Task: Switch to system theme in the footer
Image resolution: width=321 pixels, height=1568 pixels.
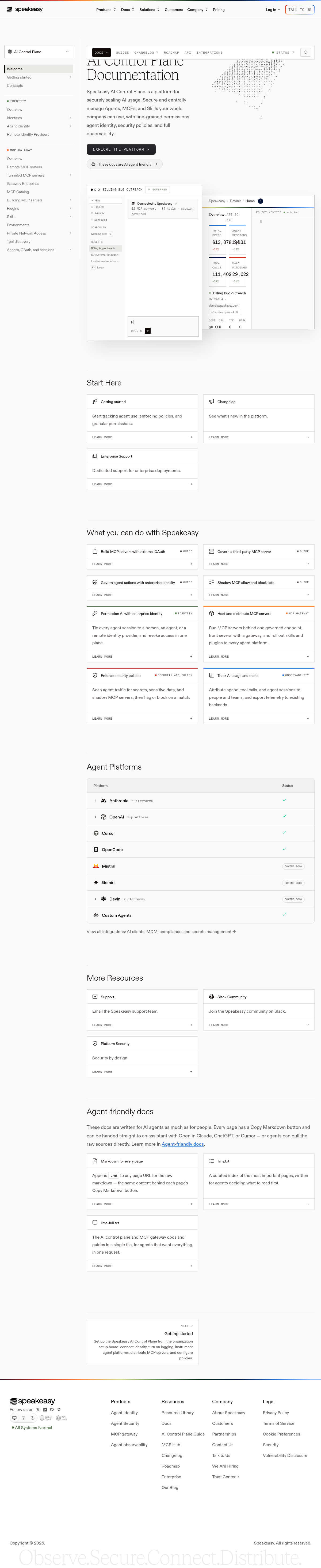Action: [15, 1418]
